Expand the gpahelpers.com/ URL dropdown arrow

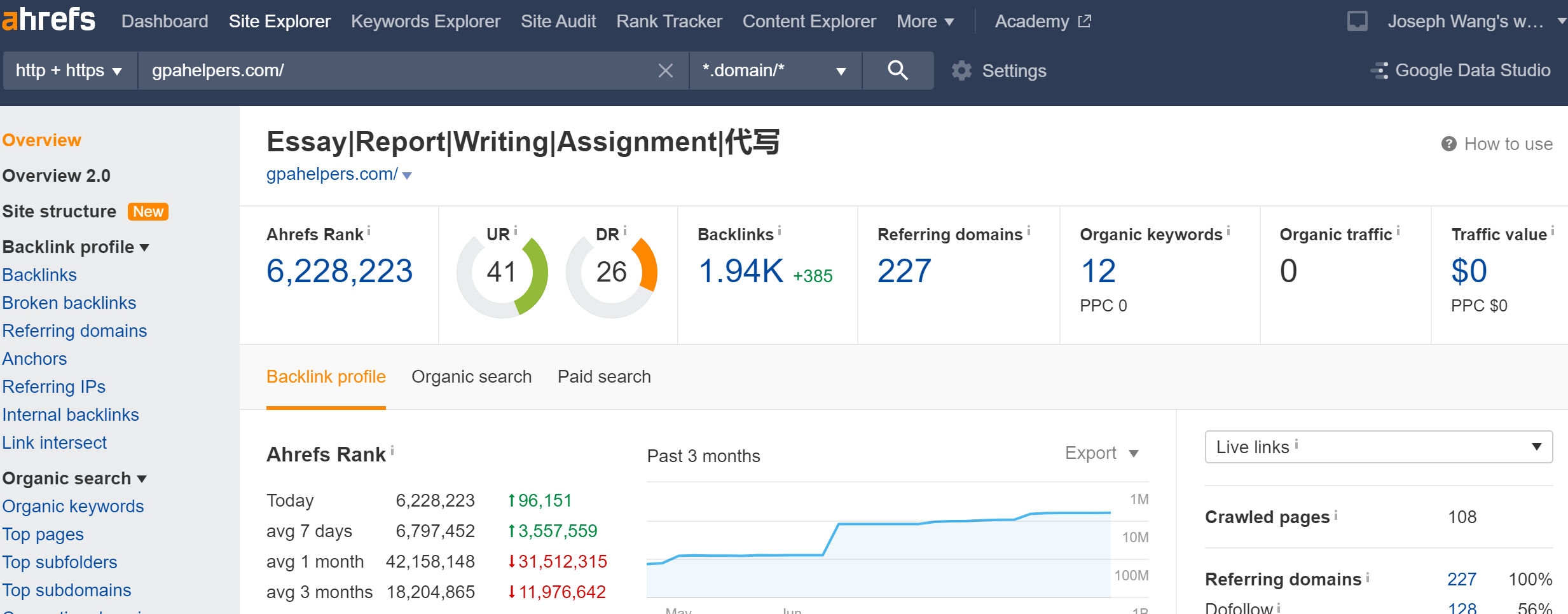[408, 175]
